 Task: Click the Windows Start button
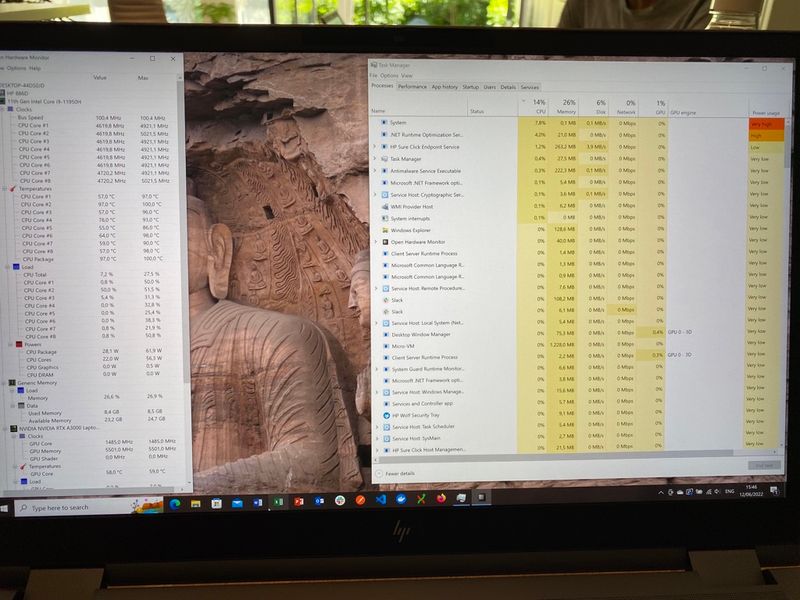(x=5, y=508)
